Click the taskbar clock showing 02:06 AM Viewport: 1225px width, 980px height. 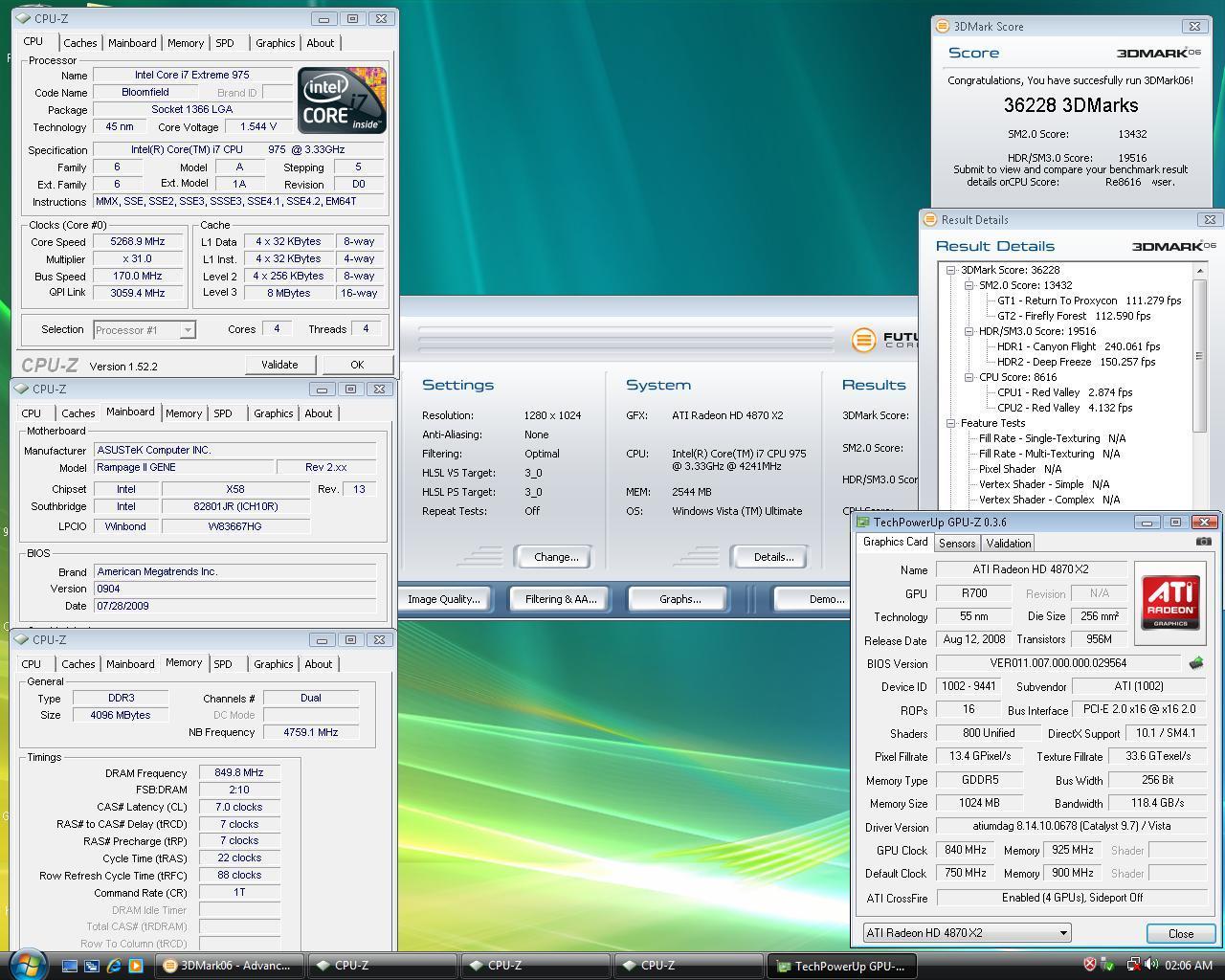(1190, 965)
